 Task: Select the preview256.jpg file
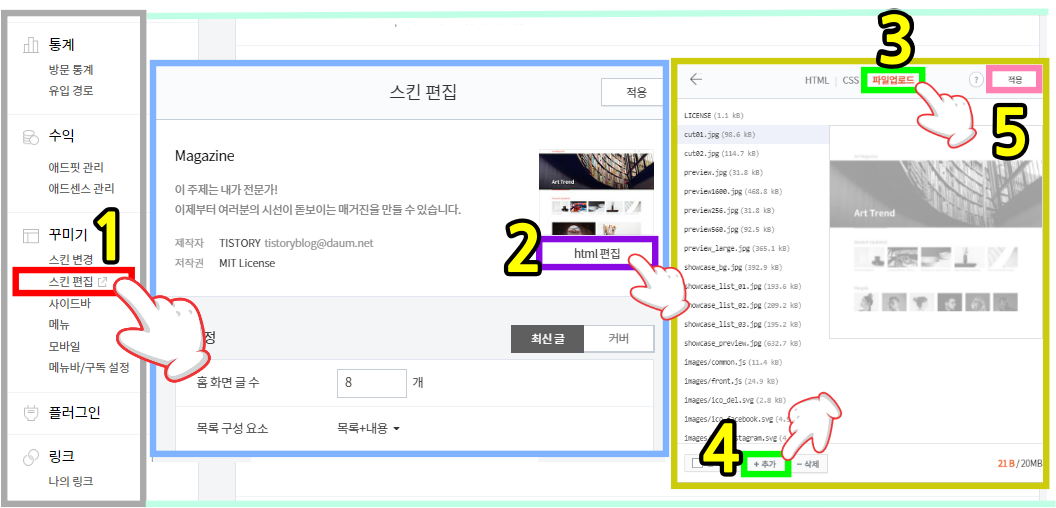coord(729,210)
